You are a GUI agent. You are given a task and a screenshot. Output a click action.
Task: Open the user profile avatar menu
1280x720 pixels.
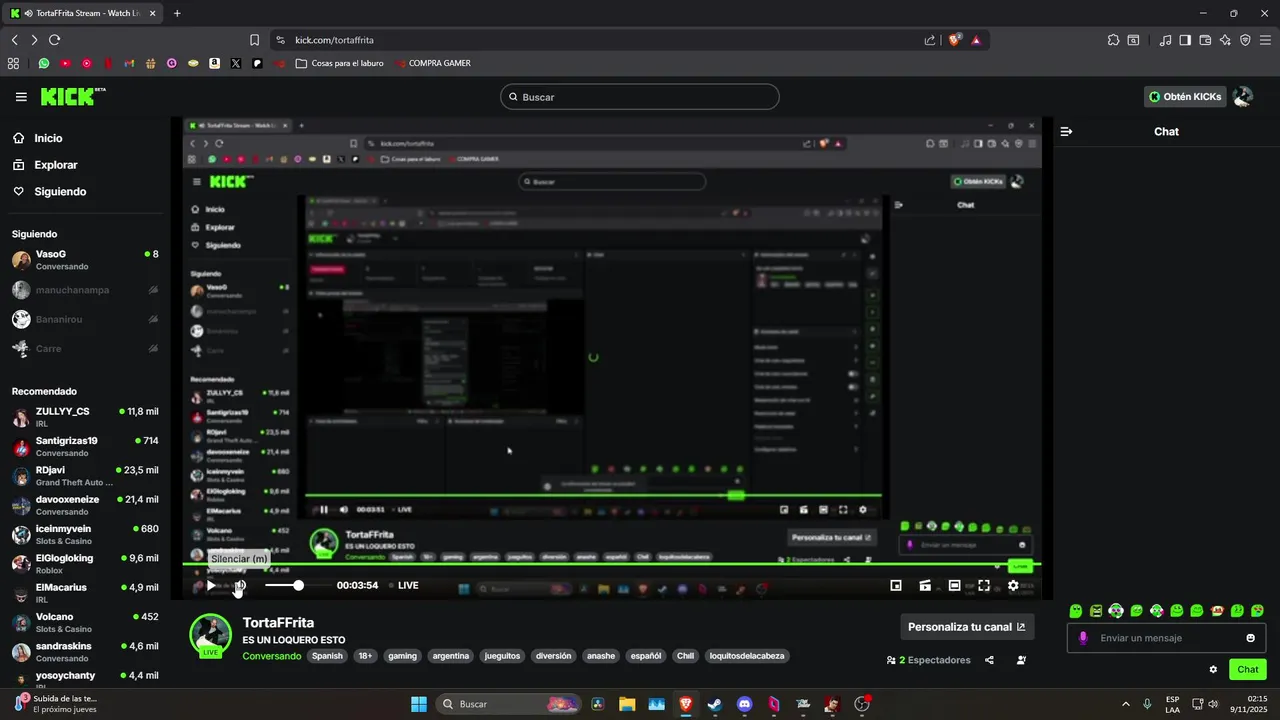[1242, 97]
